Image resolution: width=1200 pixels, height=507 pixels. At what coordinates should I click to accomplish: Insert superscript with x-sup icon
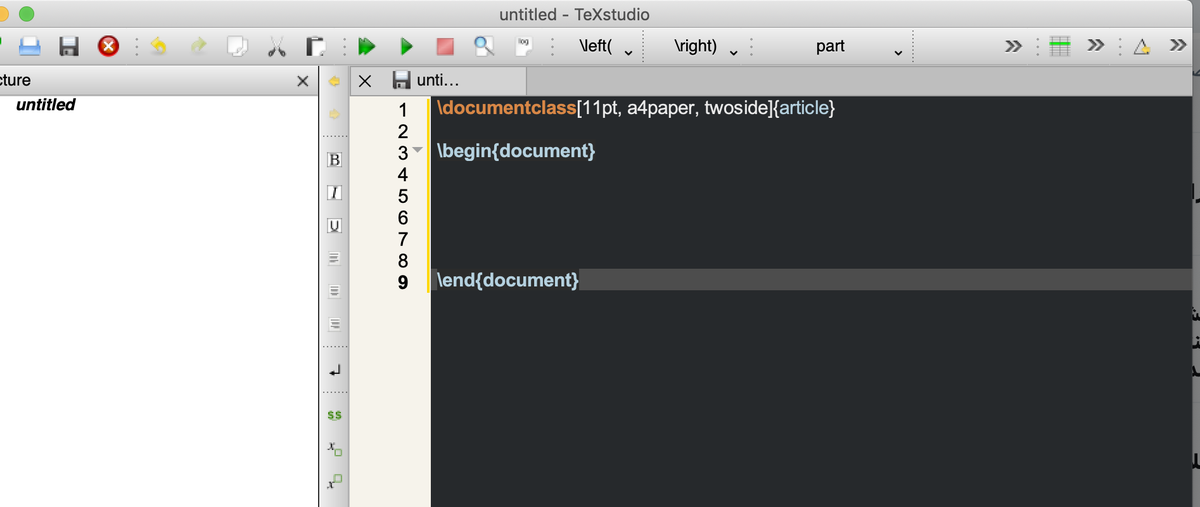pos(335,481)
